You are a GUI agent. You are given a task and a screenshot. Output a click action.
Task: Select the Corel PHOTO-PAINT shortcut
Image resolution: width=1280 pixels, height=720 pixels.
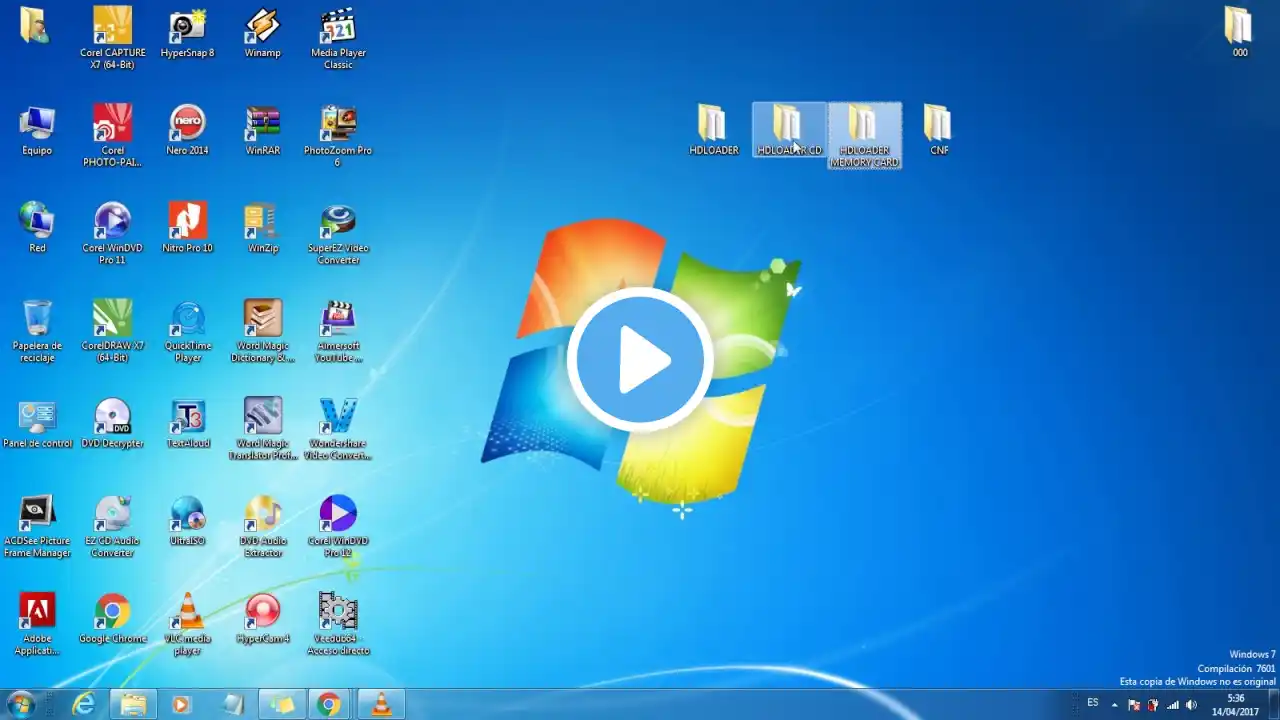click(112, 136)
